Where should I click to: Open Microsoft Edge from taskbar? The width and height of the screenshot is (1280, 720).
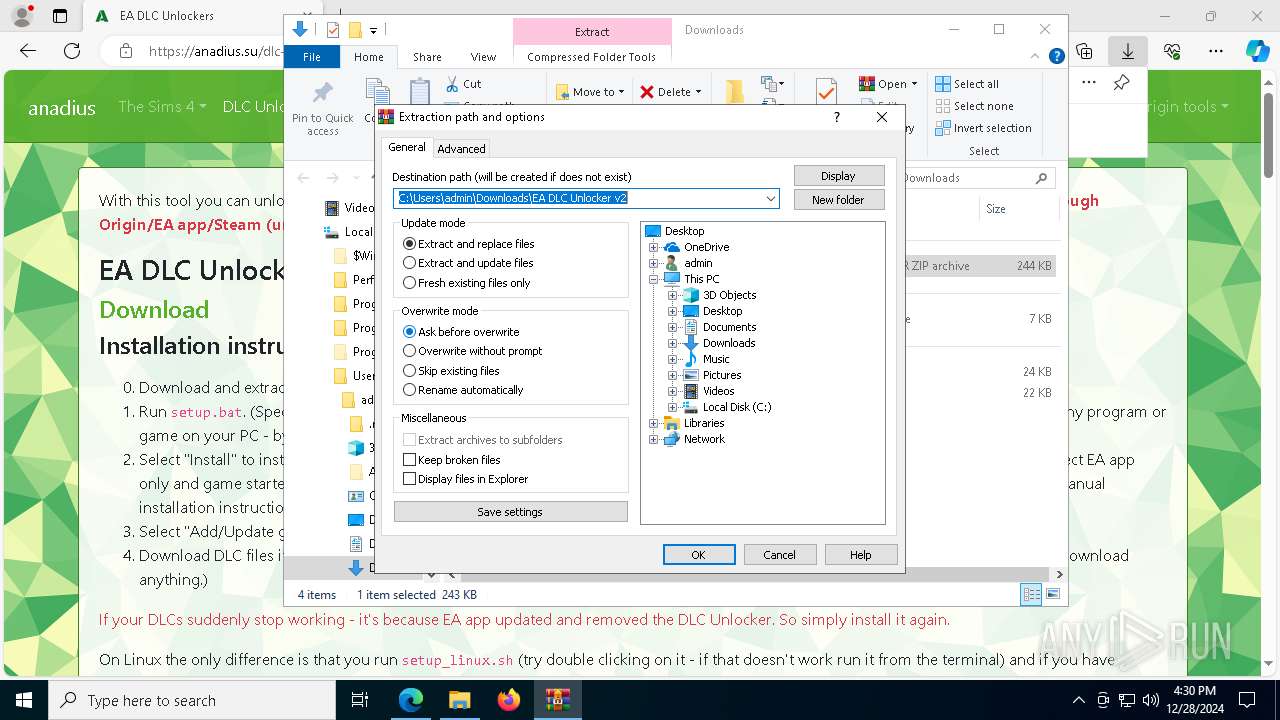coord(411,700)
